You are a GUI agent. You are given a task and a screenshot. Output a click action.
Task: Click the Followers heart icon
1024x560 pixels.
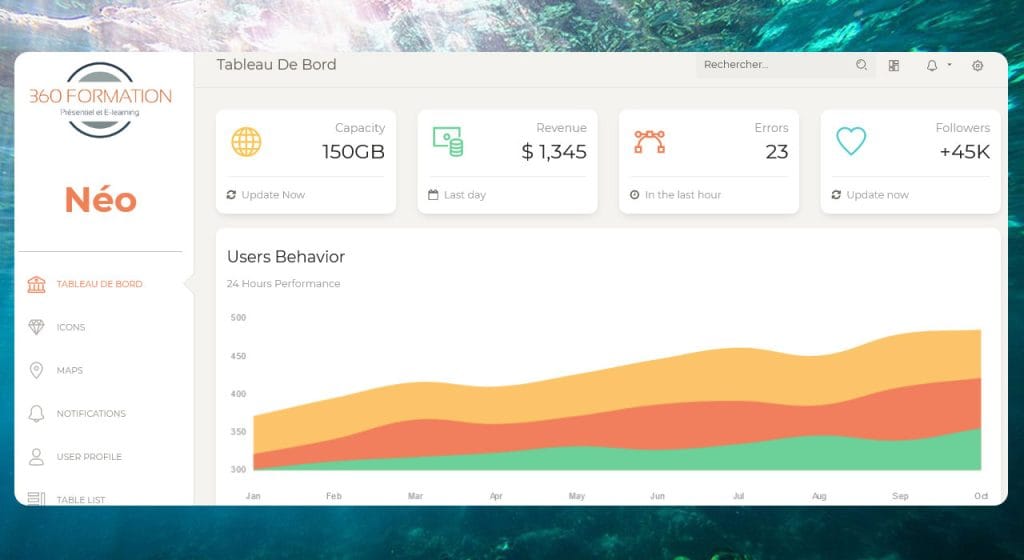[851, 142]
